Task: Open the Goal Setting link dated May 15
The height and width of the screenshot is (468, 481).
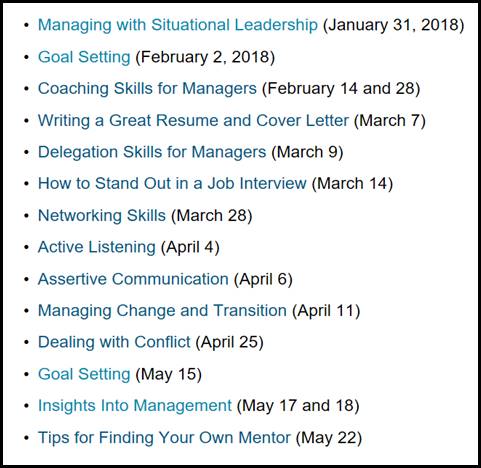Action: tap(84, 374)
